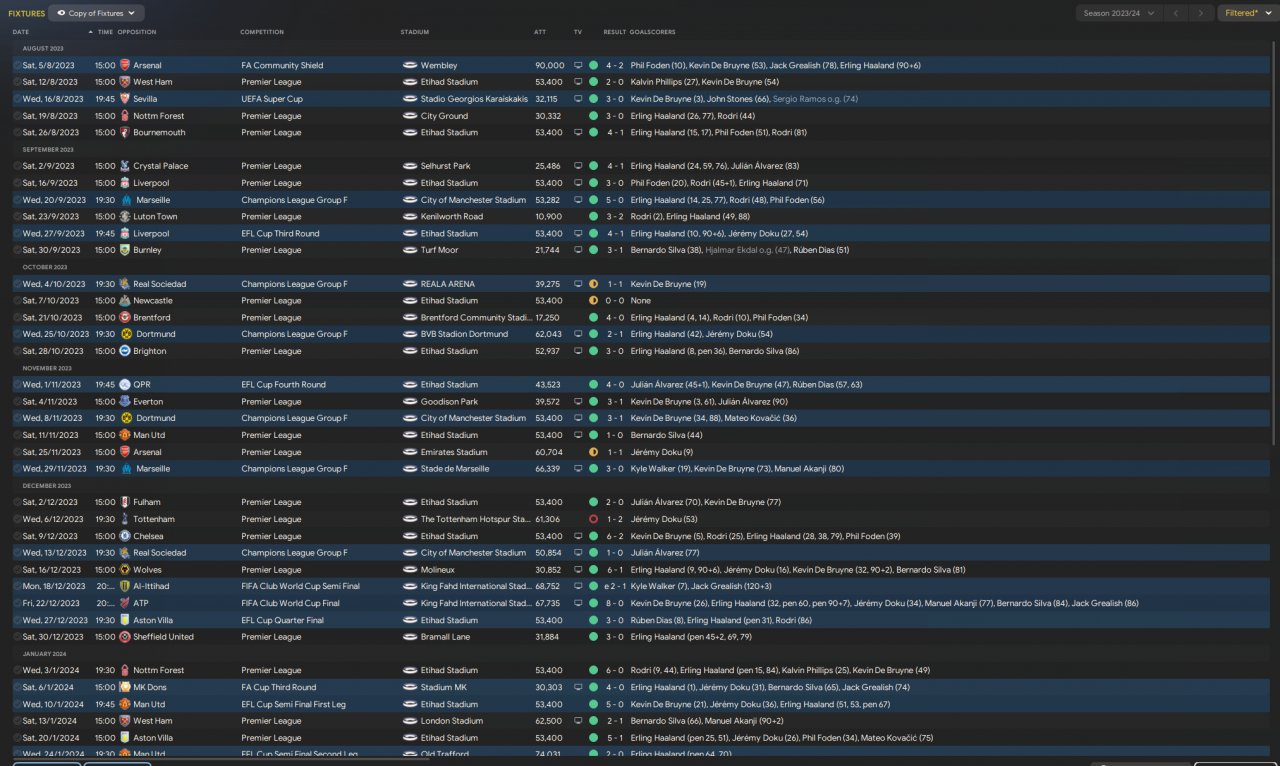Image resolution: width=1280 pixels, height=766 pixels.
Task: Tick the selection circle for Sat, 19/8/2023
Action: click(x=16, y=116)
